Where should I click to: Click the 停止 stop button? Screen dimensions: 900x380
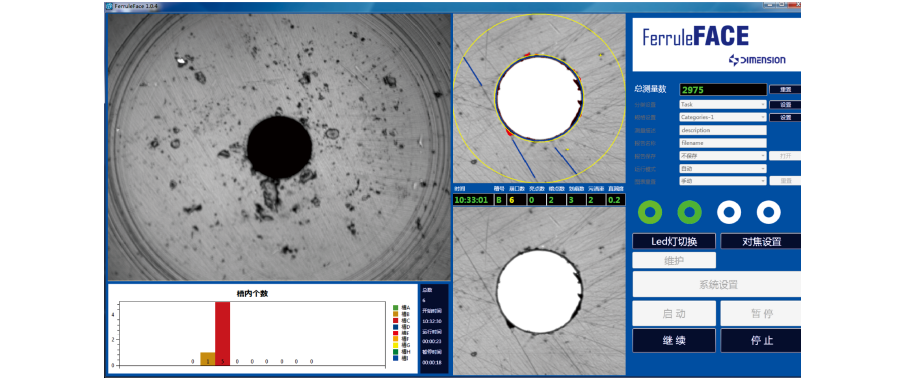pos(760,340)
